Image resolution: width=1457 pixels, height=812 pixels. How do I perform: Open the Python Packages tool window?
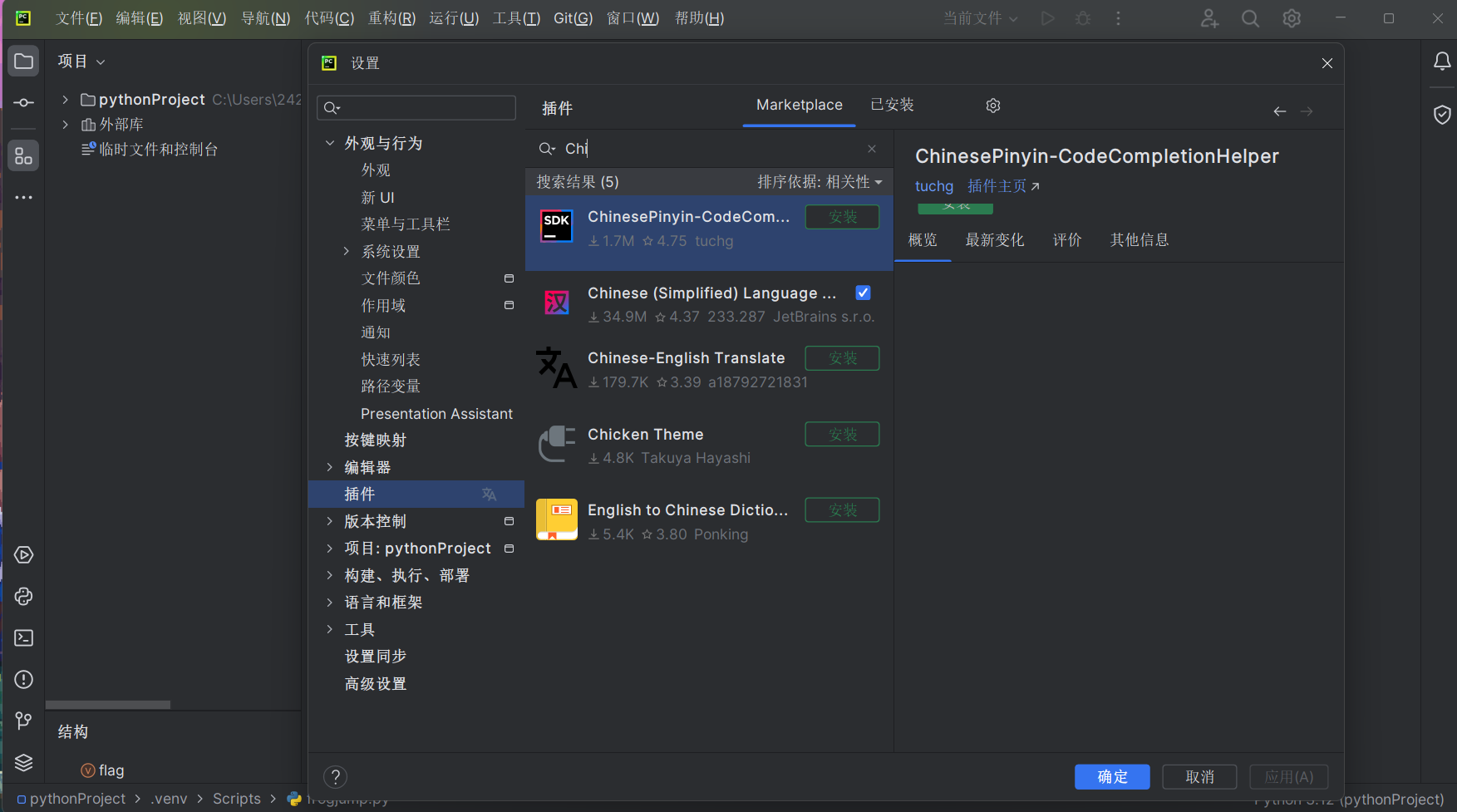click(23, 597)
